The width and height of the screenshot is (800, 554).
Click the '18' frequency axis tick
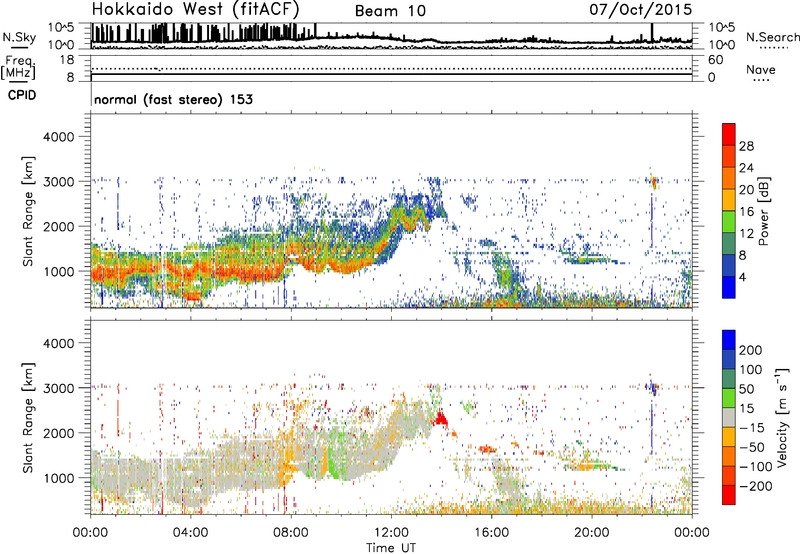[x=67, y=60]
